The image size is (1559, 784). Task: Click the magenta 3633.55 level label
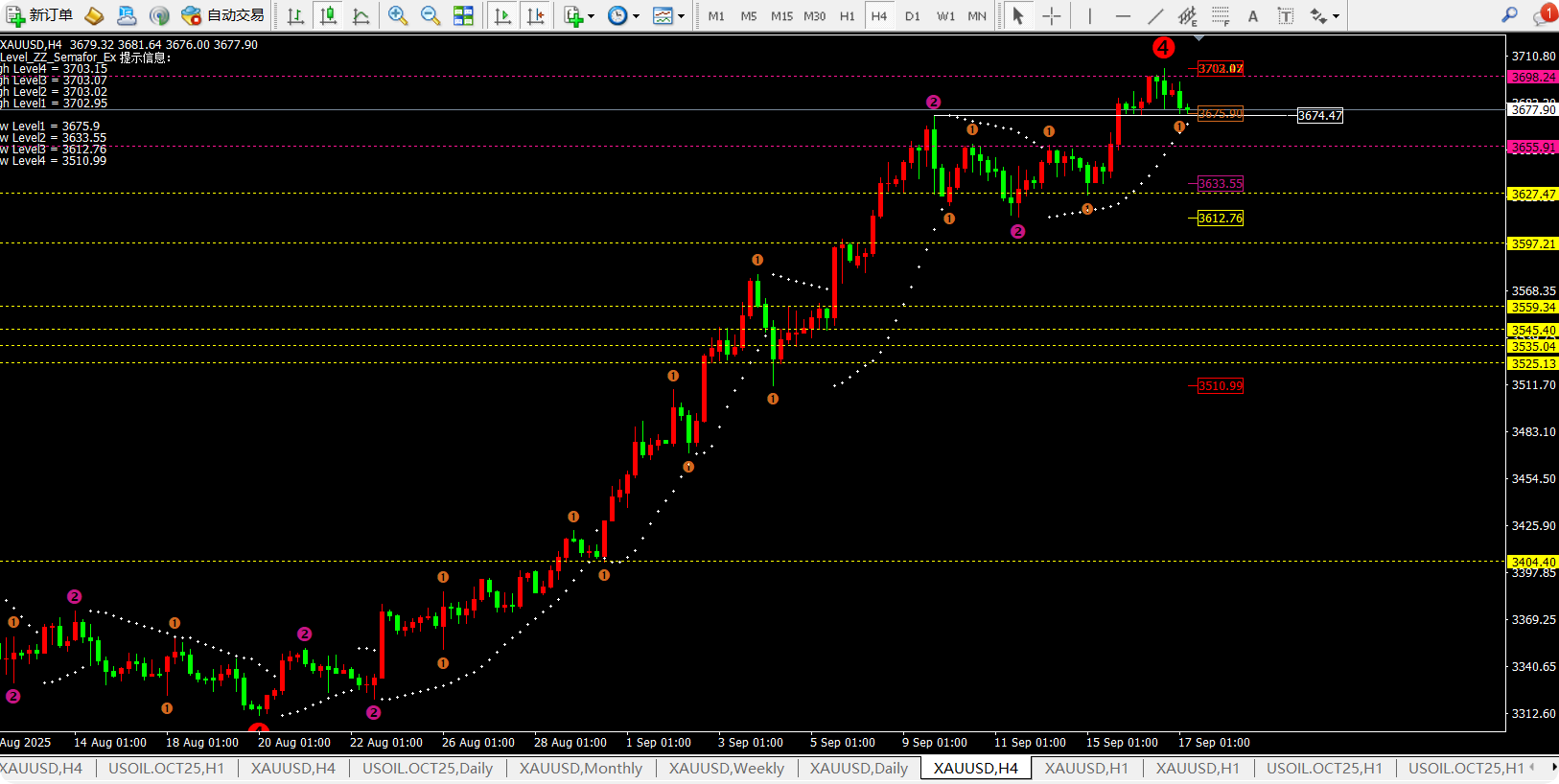click(1221, 183)
